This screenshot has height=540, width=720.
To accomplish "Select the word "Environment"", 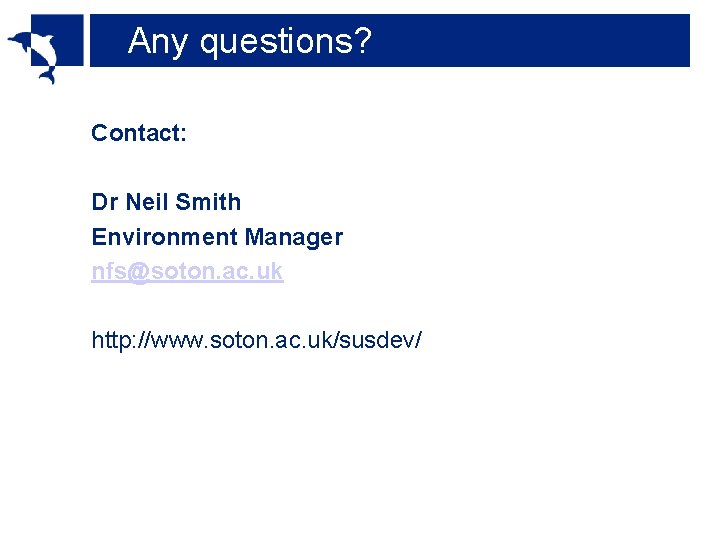I will tap(165, 237).
